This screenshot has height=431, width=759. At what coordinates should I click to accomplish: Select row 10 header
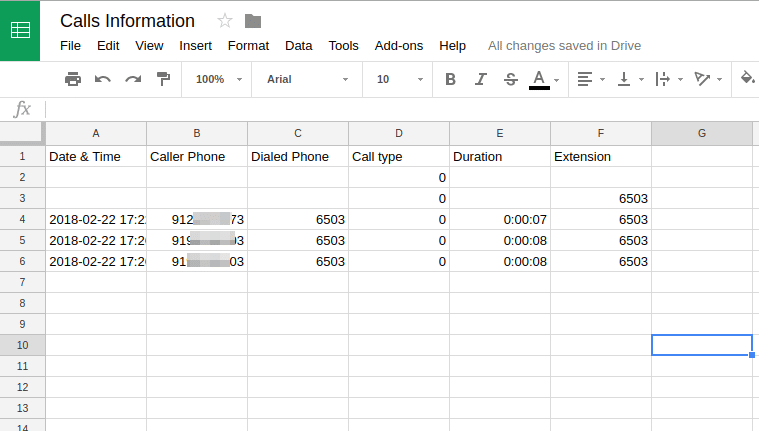click(x=22, y=345)
